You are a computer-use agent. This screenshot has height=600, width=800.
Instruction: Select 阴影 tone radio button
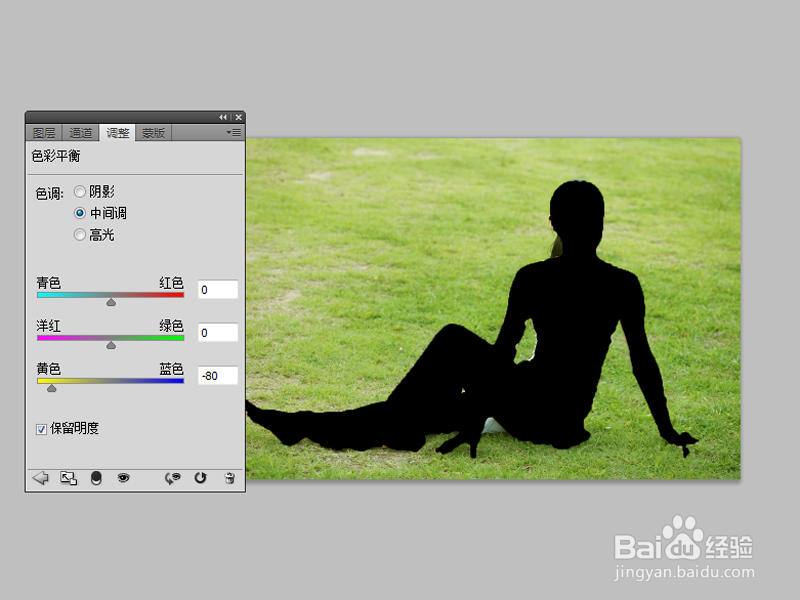pos(80,192)
